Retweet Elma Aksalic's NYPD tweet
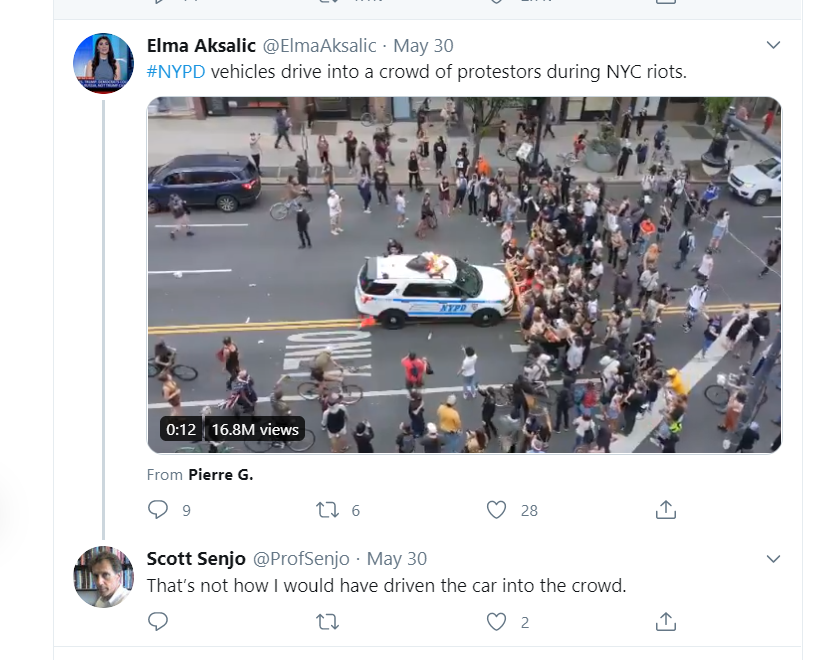The image size is (831, 660). click(328, 510)
